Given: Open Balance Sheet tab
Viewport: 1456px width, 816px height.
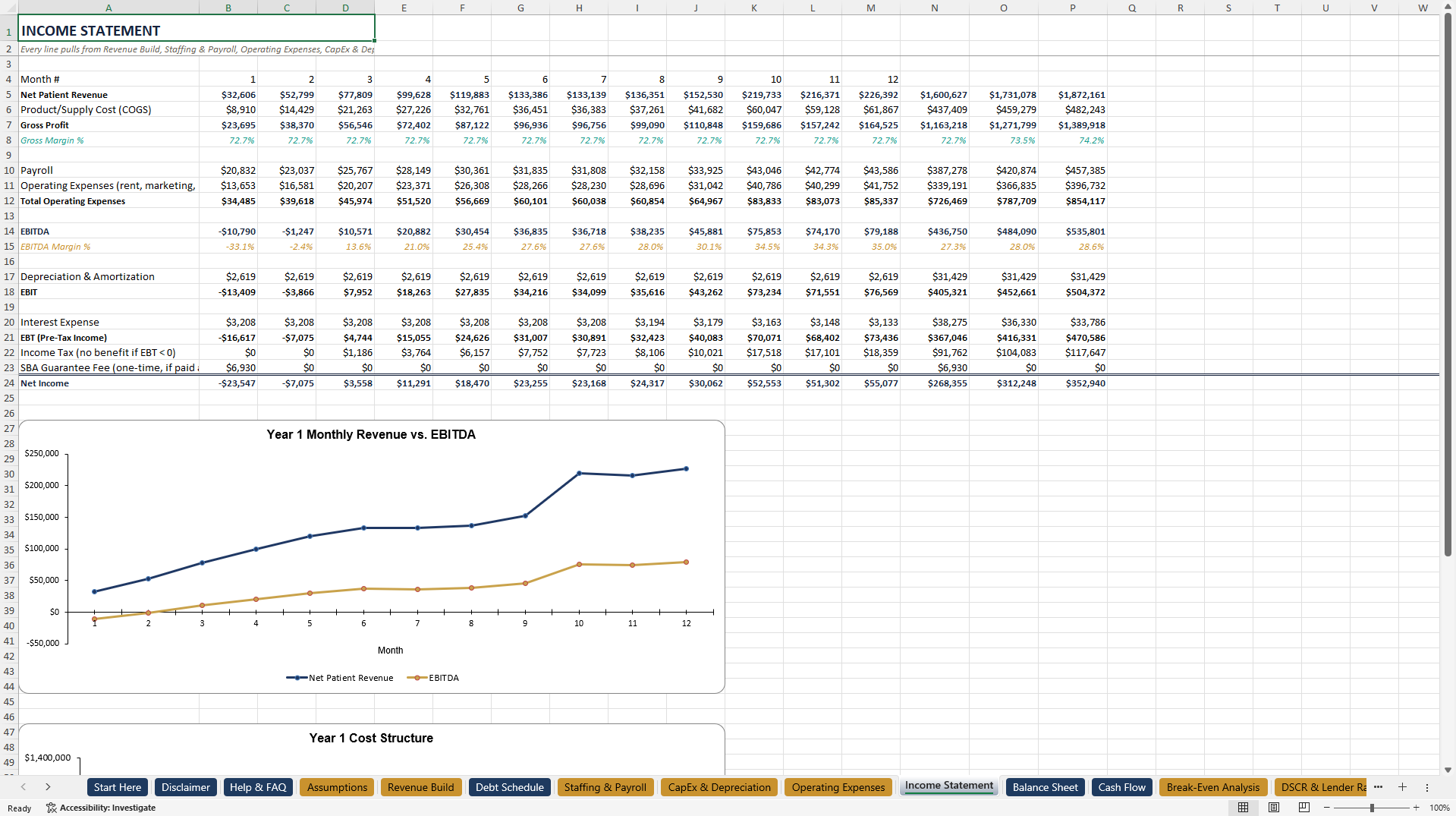Looking at the screenshot, I should (1045, 787).
